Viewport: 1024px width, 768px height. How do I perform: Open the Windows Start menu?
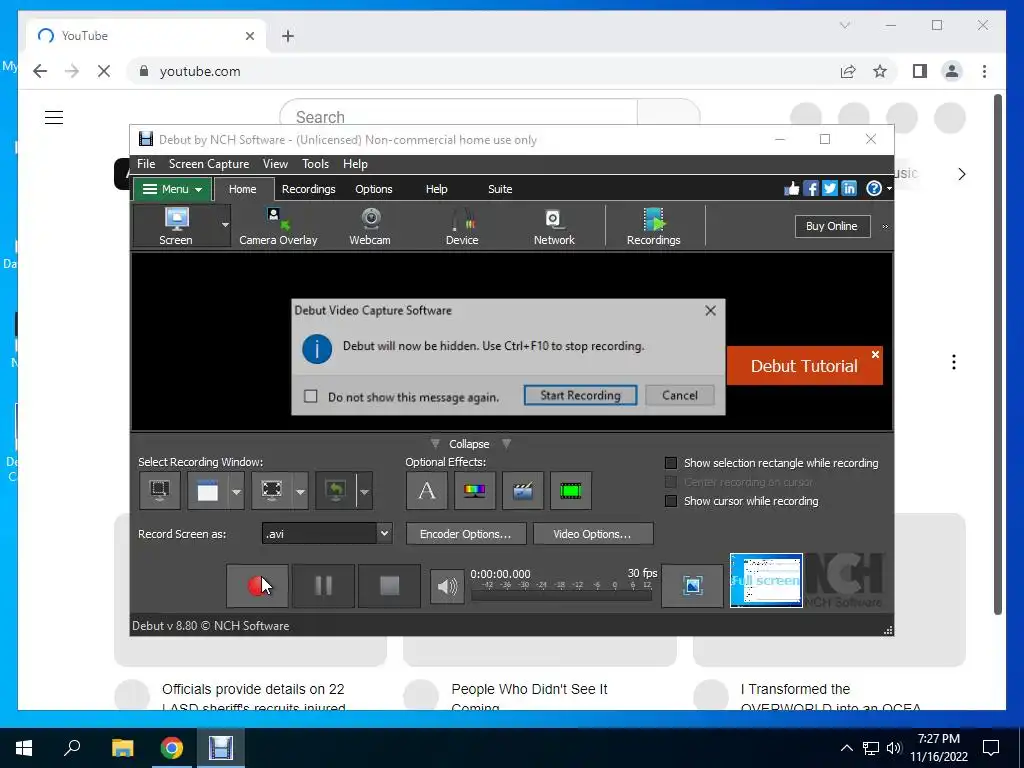[24, 748]
